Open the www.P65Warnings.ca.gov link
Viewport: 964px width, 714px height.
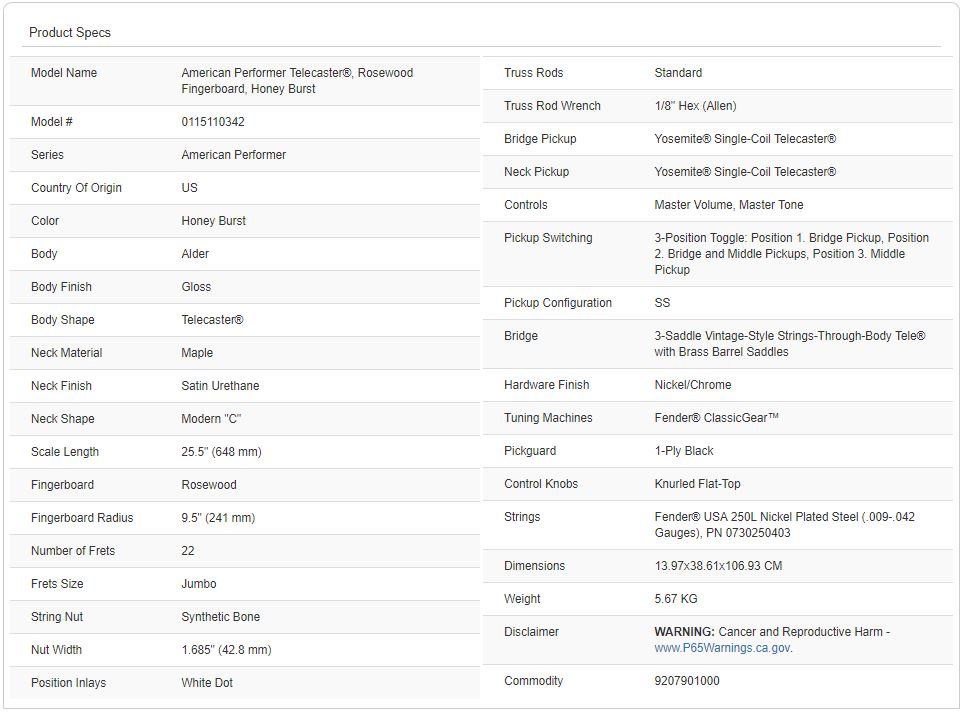pyautogui.click(x=722, y=648)
